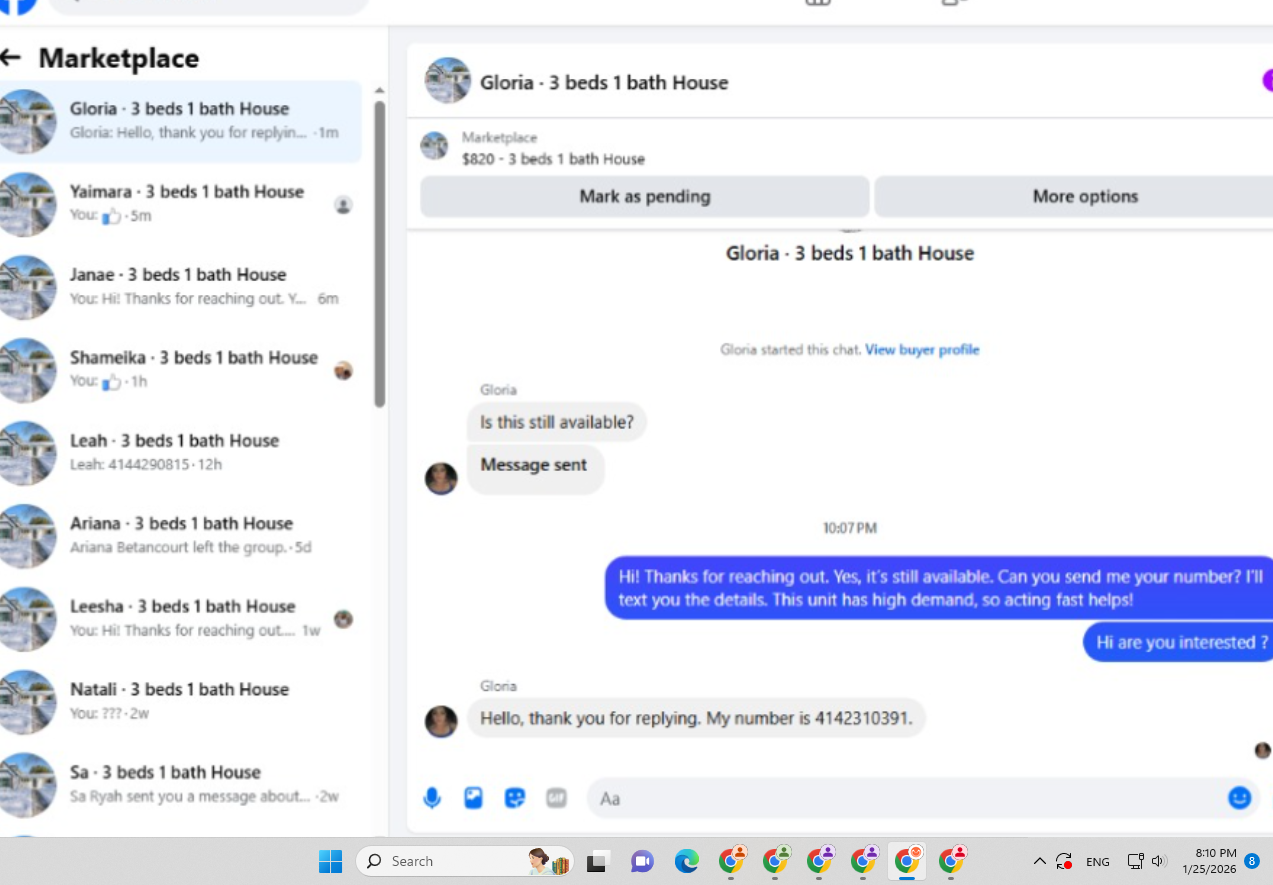Click the sync status tray icon
Viewport: 1273px width, 885px height.
click(x=1064, y=861)
